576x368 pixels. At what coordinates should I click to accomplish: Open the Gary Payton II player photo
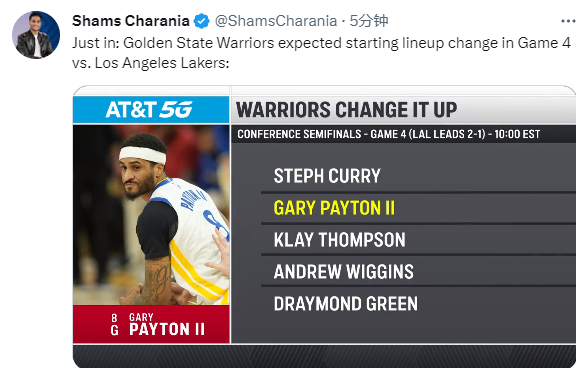click(151, 215)
